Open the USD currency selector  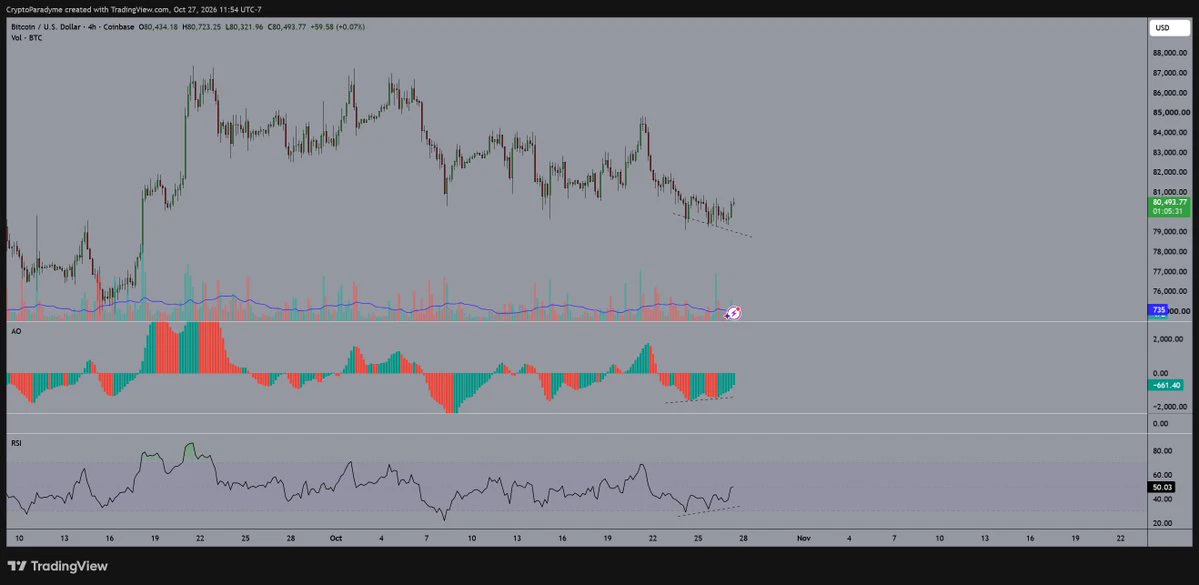click(x=1169, y=28)
